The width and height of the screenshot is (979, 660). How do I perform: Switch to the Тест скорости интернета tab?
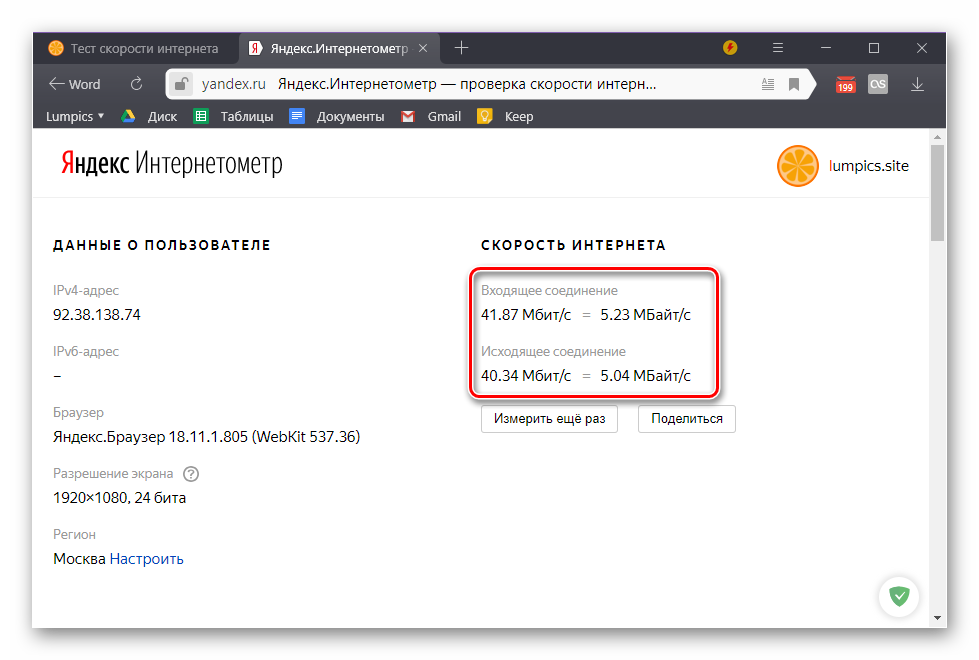tap(133, 48)
